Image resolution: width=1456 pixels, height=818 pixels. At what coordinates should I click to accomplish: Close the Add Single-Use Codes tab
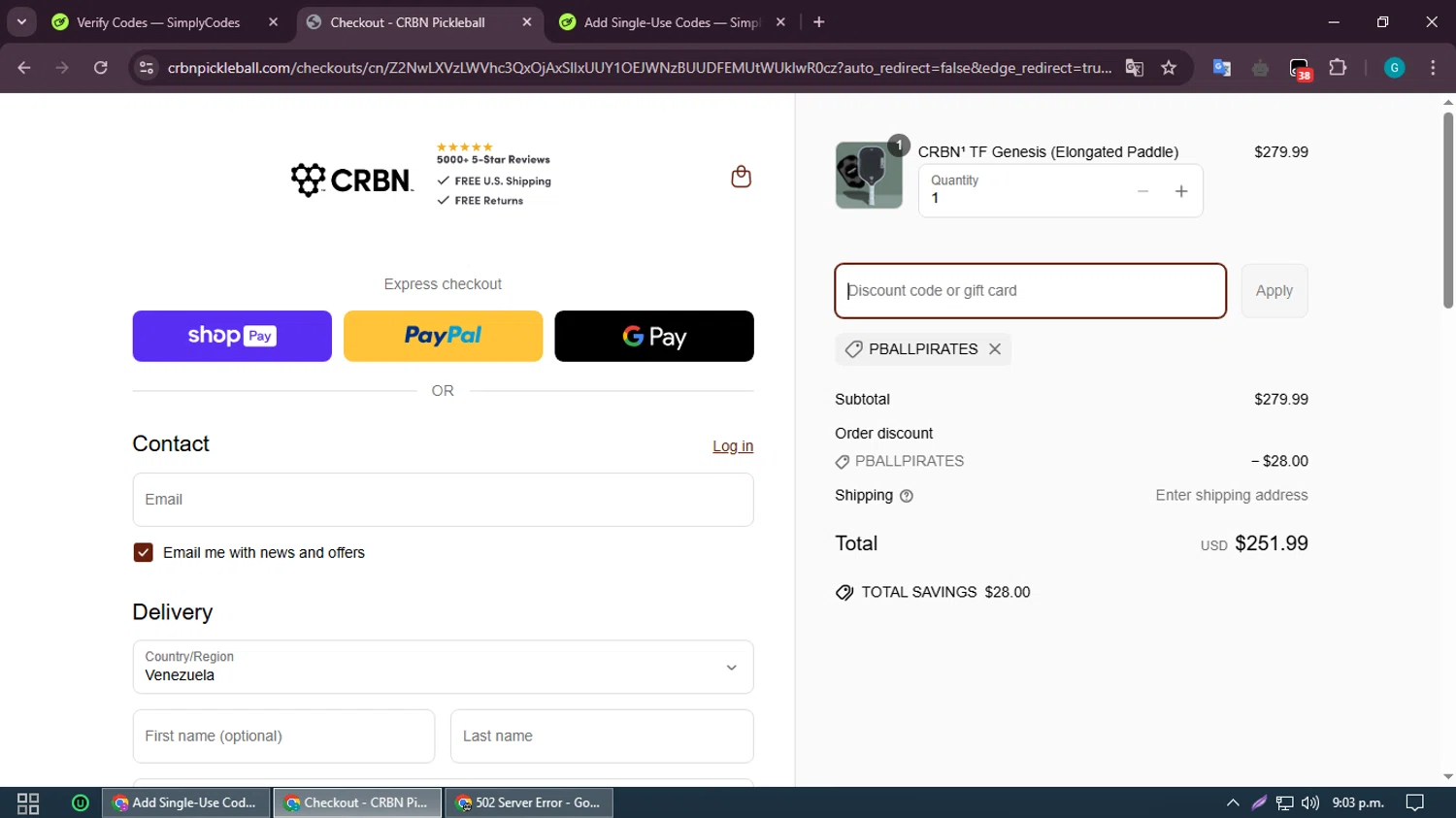coord(780,22)
